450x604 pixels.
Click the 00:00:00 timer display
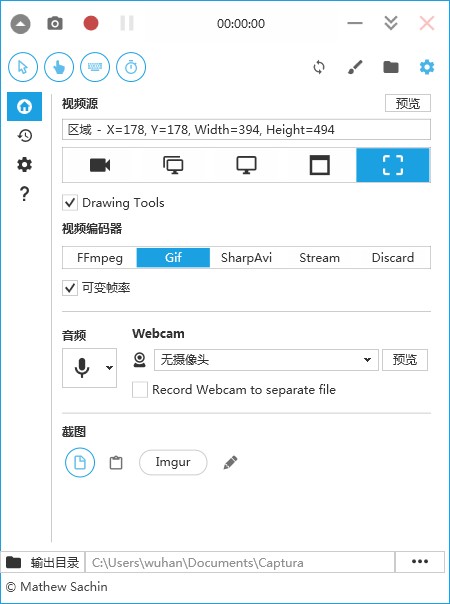click(x=241, y=23)
